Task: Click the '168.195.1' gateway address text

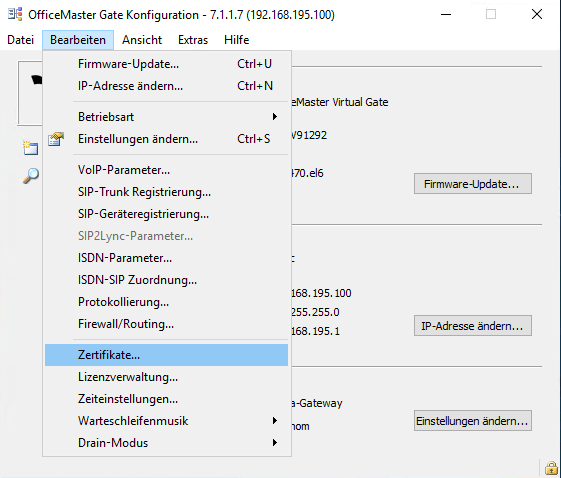Action: click(316, 331)
